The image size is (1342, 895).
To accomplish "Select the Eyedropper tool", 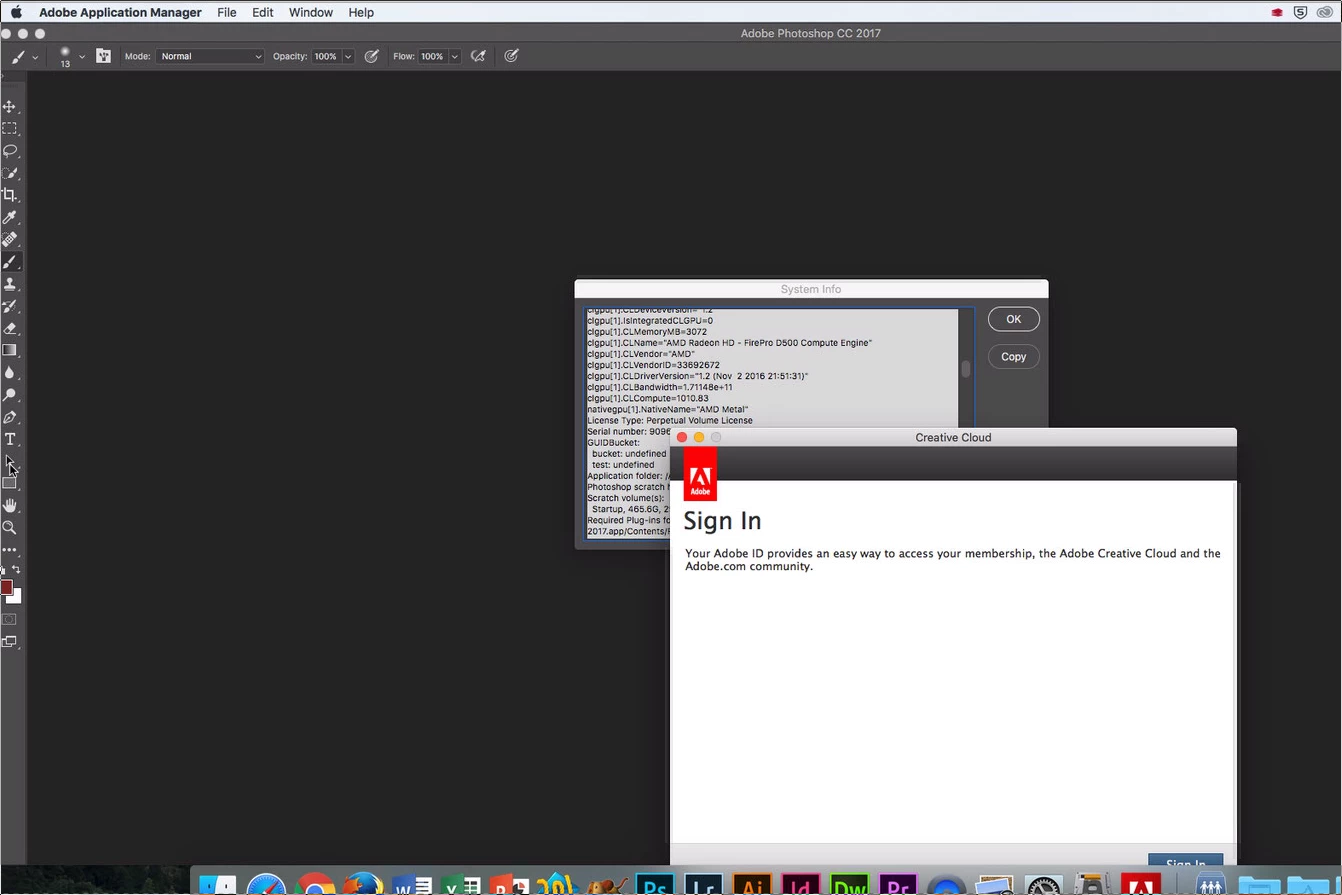I will (10, 217).
